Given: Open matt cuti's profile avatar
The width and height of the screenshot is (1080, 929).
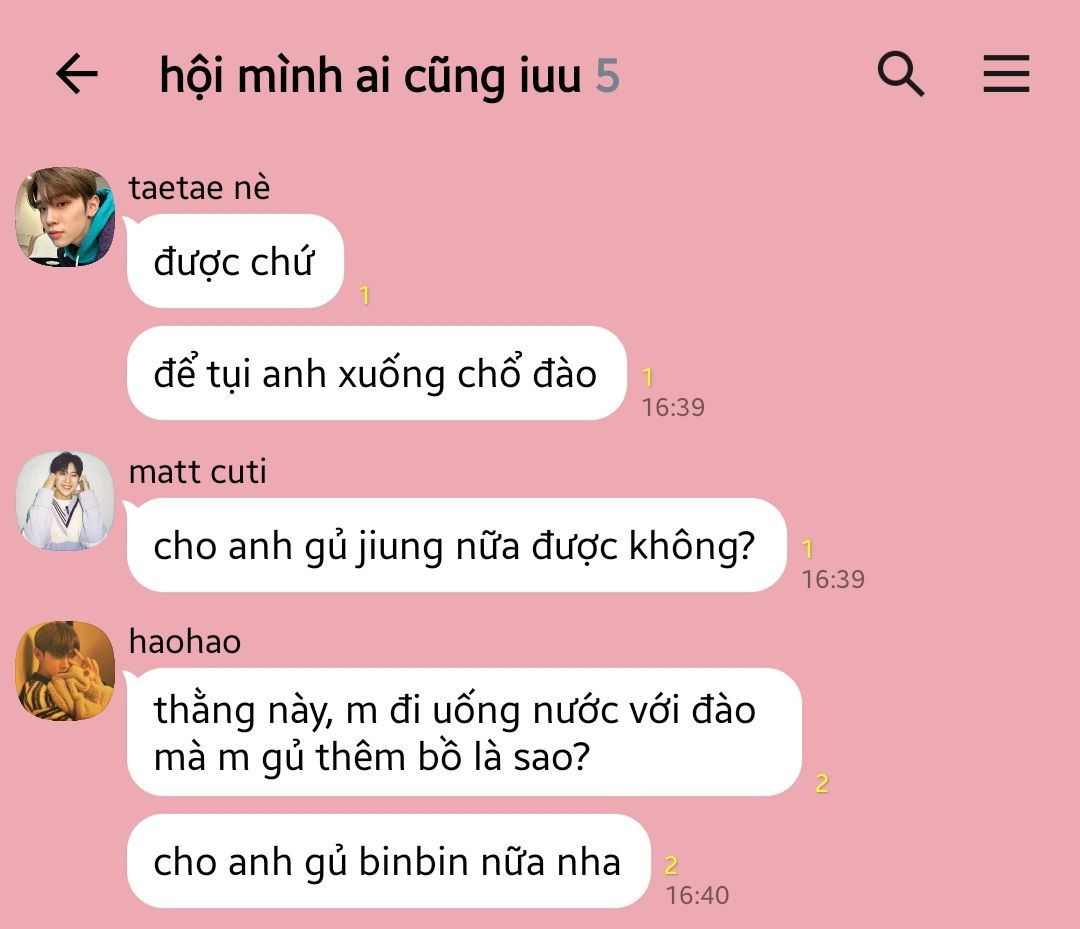Looking at the screenshot, I should click(65, 501).
